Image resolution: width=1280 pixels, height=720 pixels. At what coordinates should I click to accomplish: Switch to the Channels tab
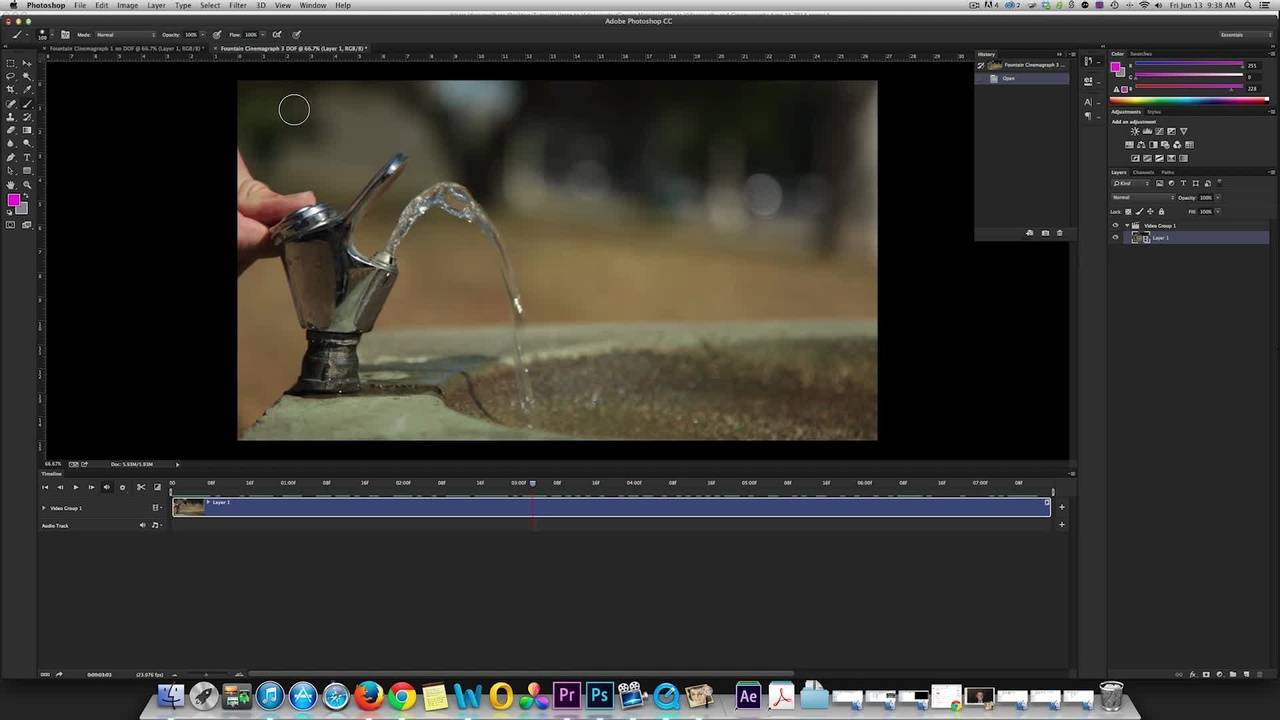point(1143,172)
